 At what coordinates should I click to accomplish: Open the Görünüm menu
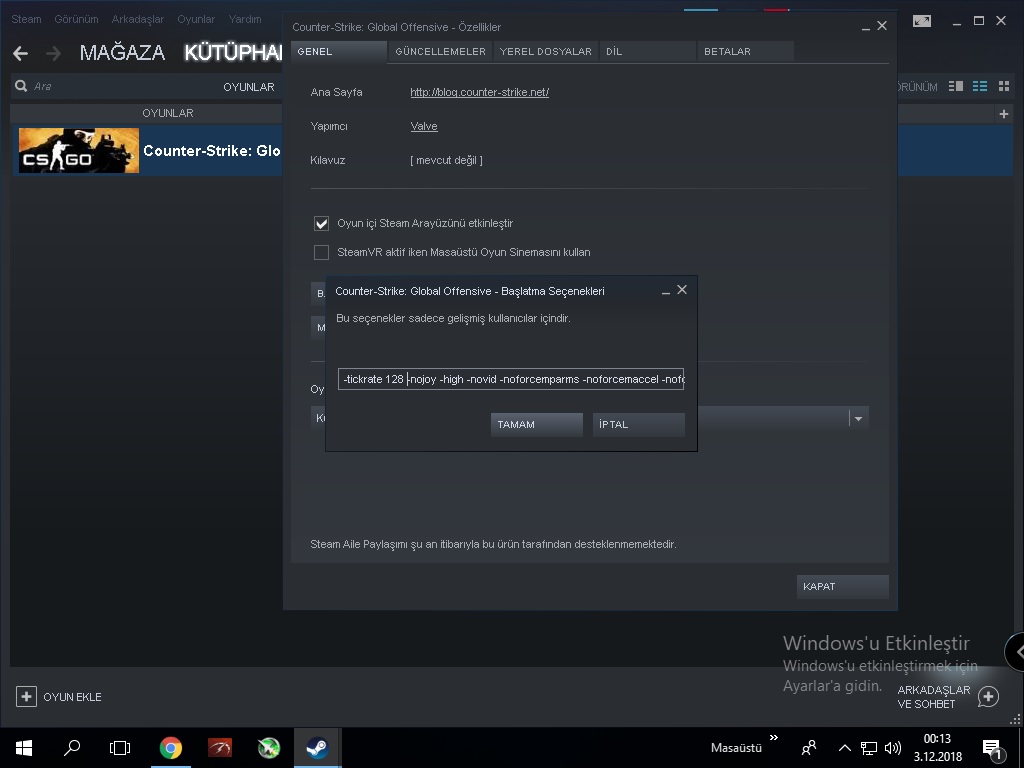[76, 19]
